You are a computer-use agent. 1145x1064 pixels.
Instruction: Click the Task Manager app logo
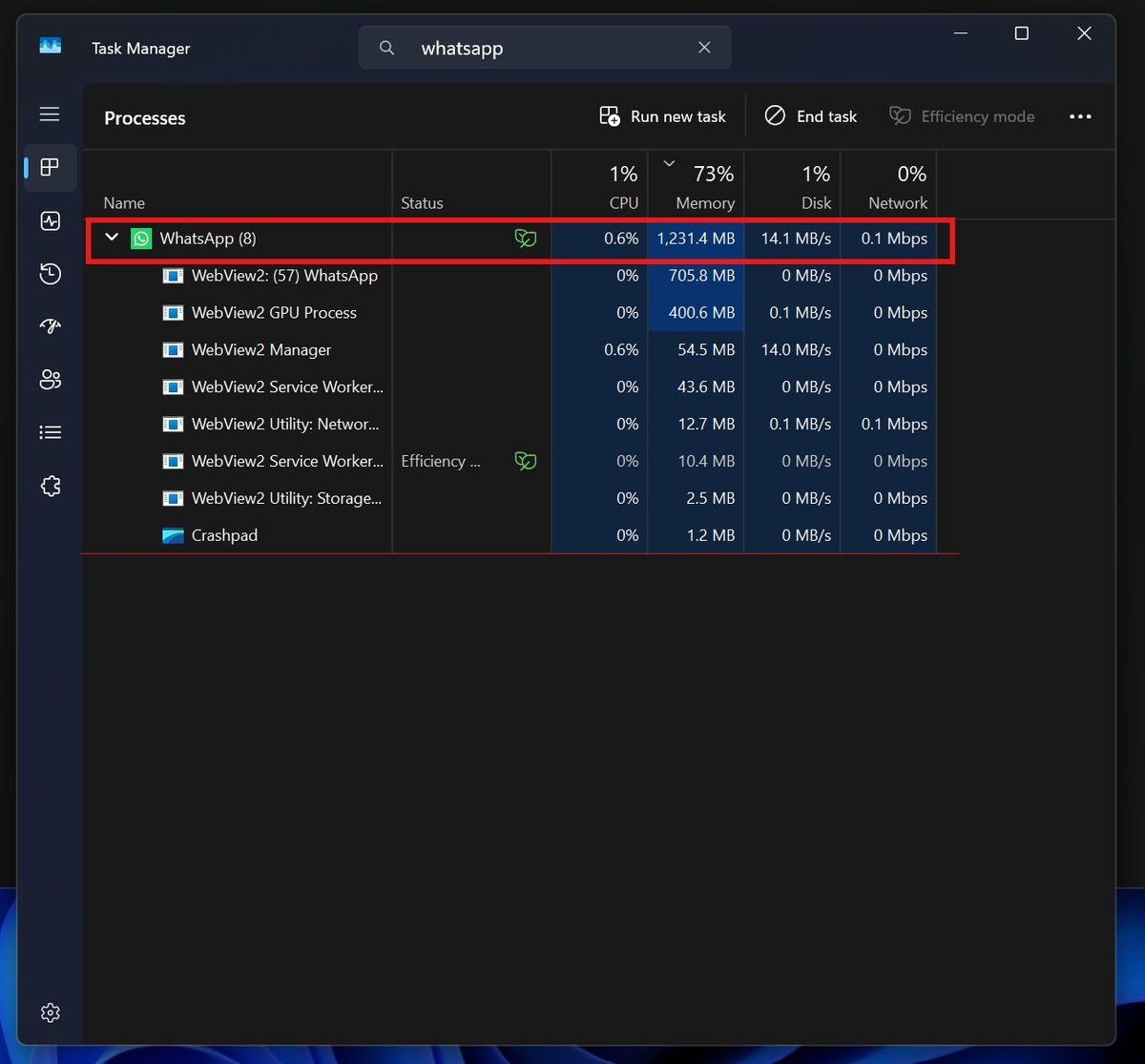(50, 45)
